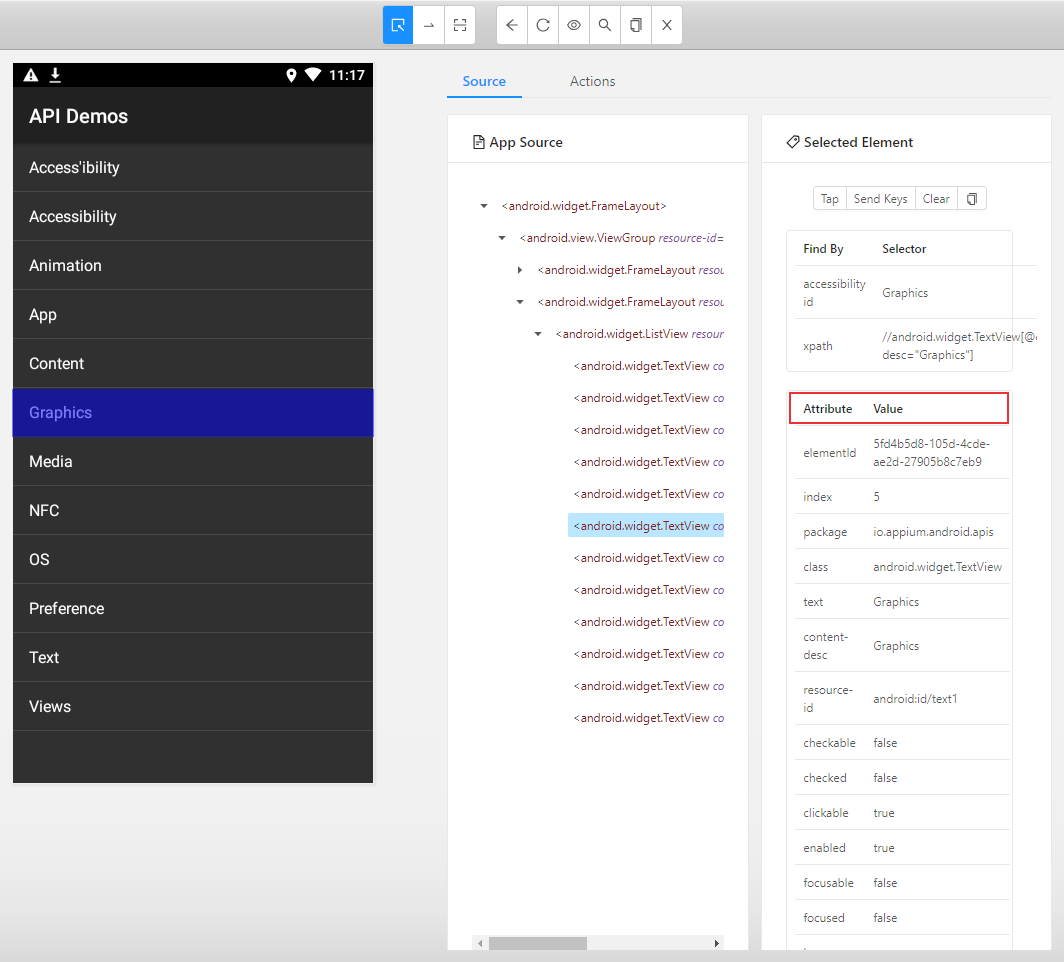Collapse the second FrameLayout node
The height and width of the screenshot is (962, 1064).
pyautogui.click(x=520, y=302)
